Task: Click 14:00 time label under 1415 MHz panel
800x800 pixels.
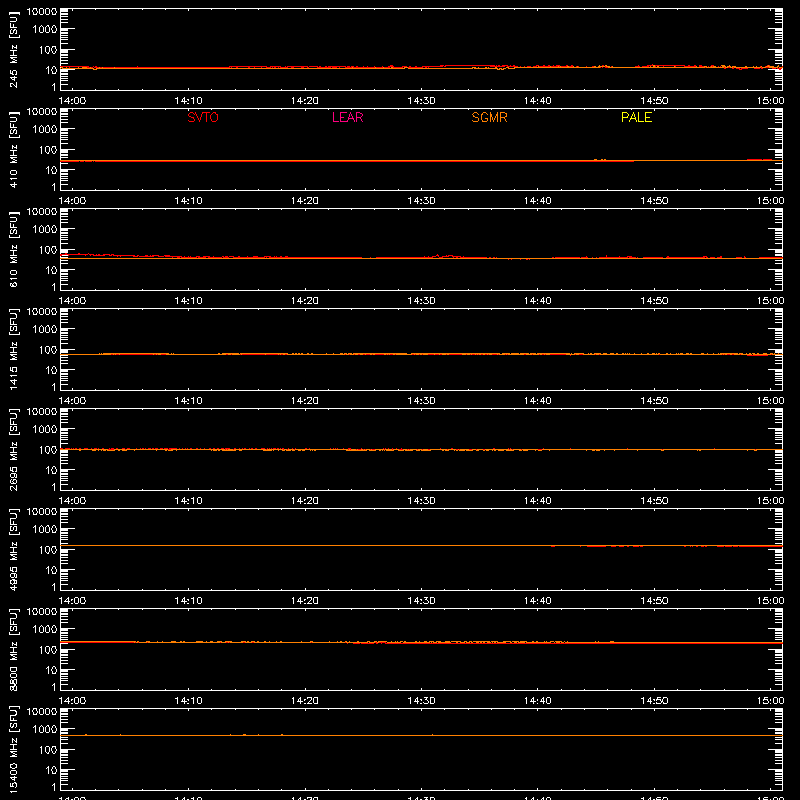Action: [x=72, y=401]
